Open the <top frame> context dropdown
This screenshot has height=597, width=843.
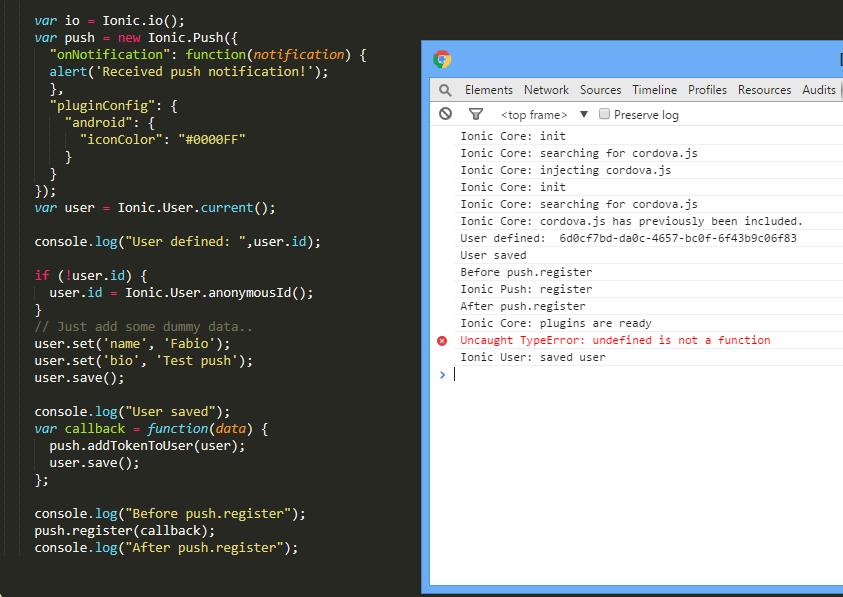[545, 115]
